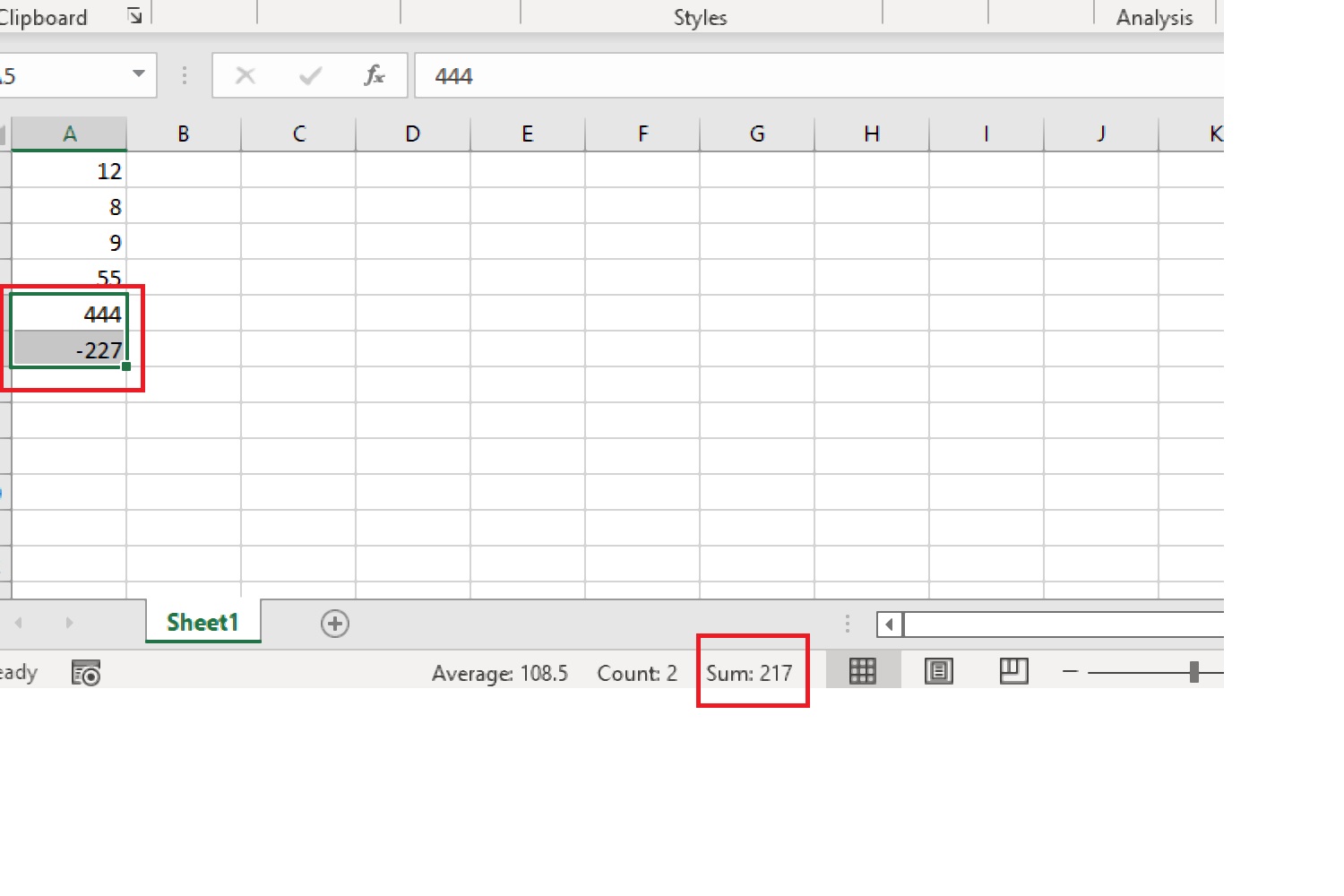1344x896 pixels.
Task: Expand the Name Box dropdown
Action: click(x=139, y=74)
